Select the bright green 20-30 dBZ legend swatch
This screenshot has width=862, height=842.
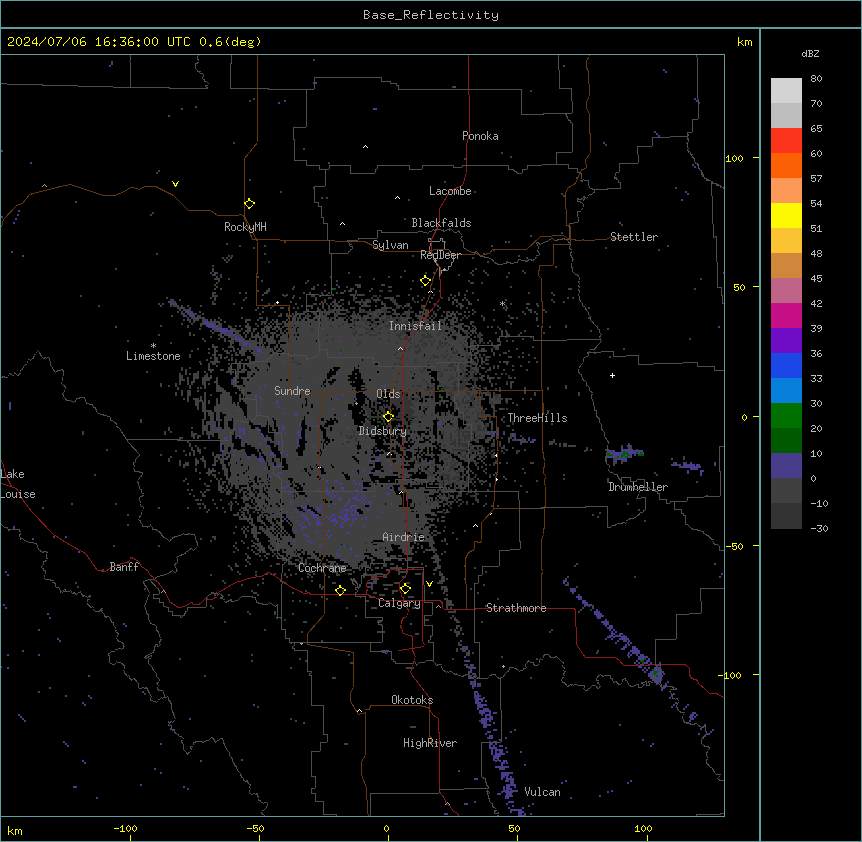[786, 416]
